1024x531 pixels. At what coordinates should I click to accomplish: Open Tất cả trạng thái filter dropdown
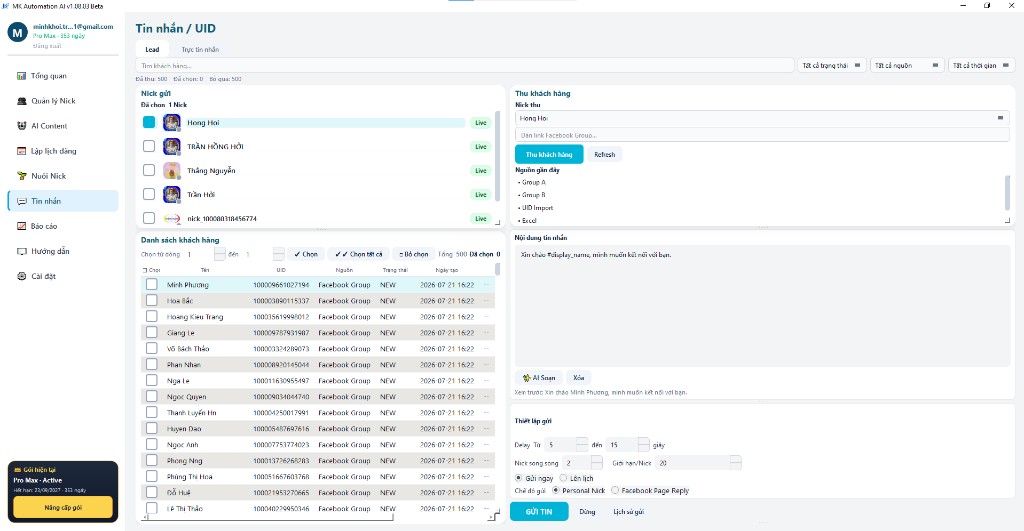[831, 65]
